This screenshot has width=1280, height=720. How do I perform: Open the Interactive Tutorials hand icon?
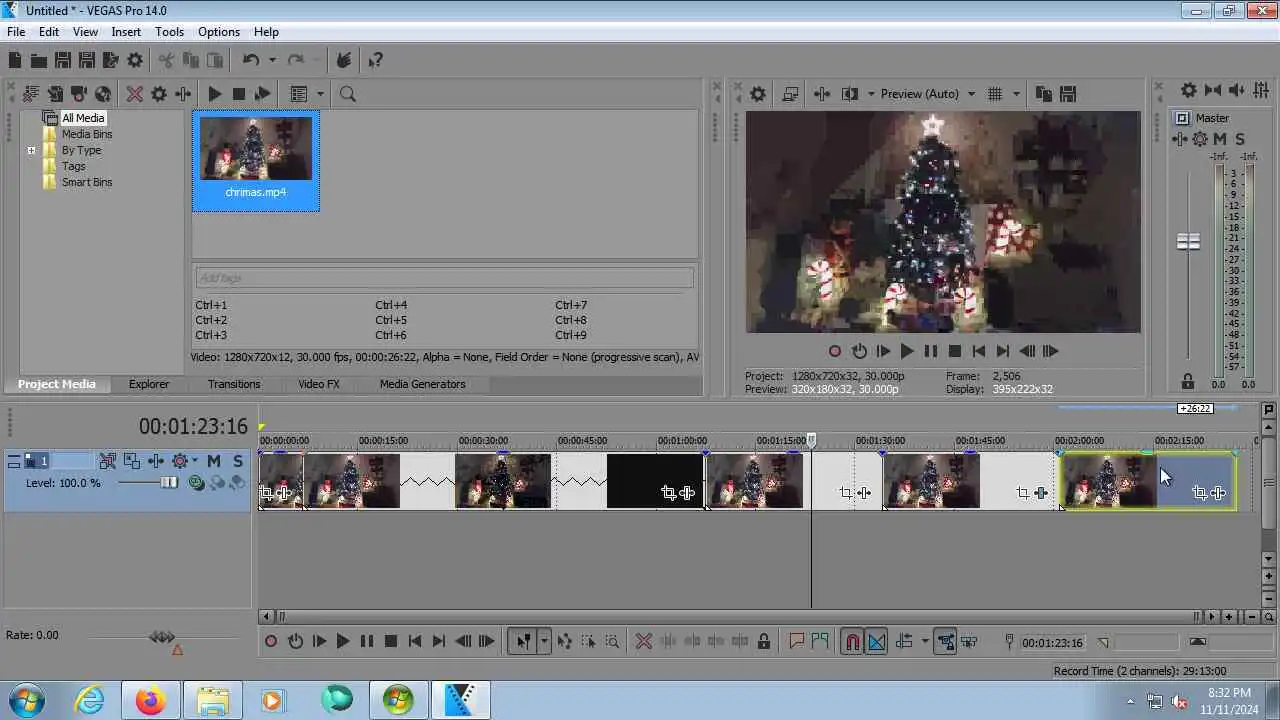point(344,61)
